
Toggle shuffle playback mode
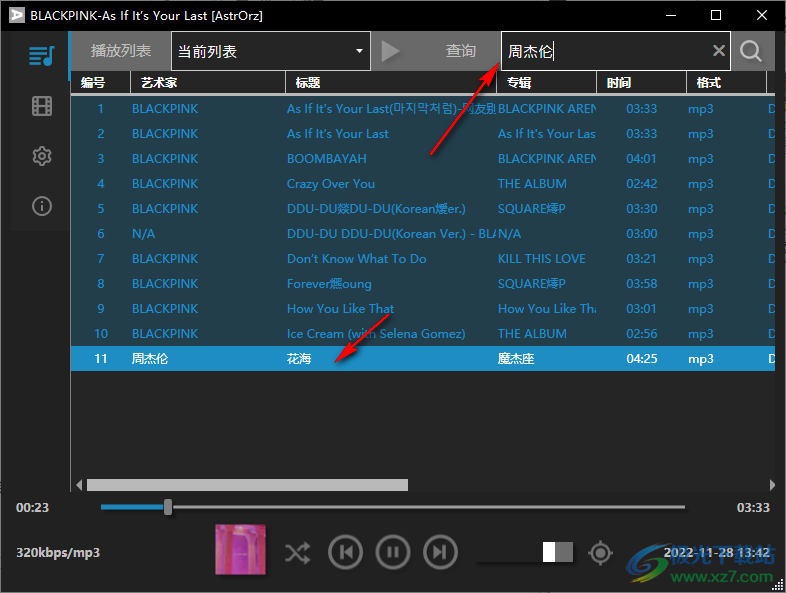coord(298,553)
